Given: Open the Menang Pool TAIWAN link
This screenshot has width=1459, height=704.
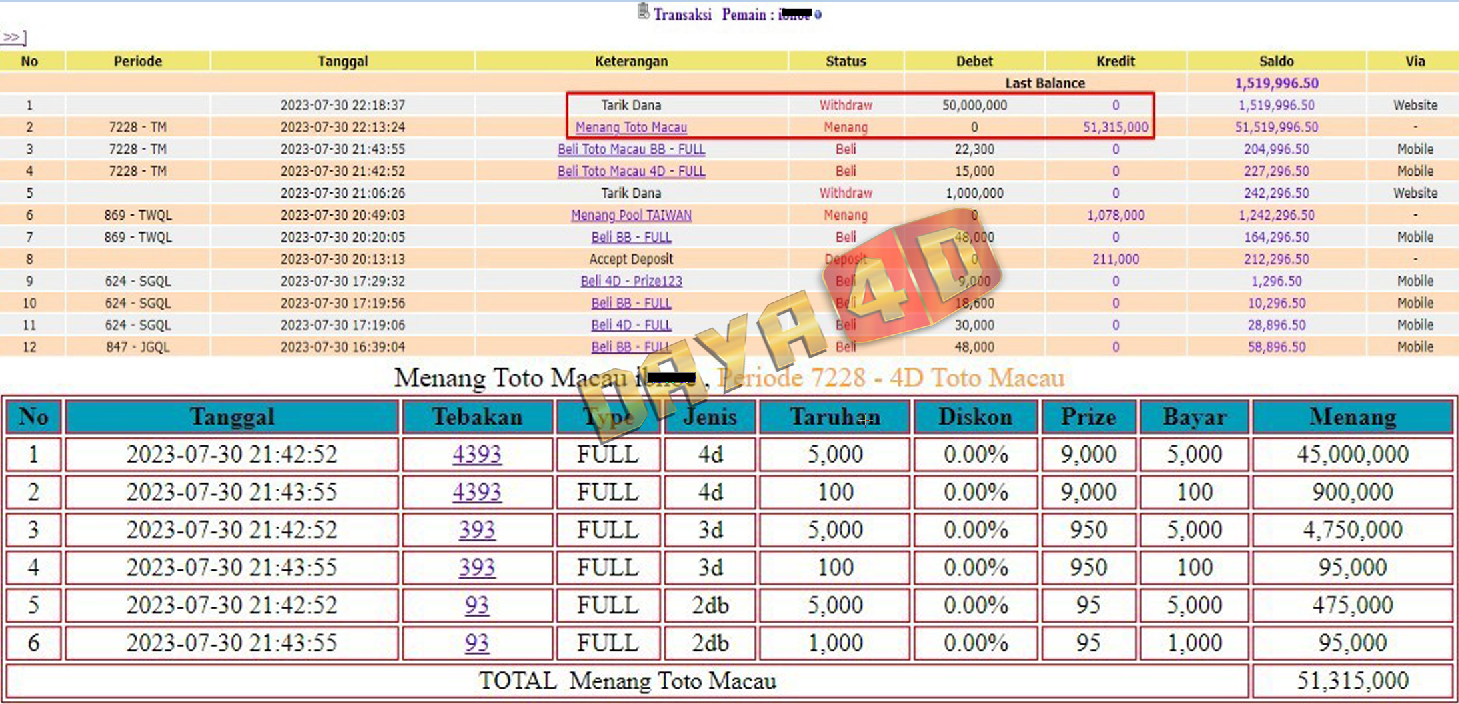Looking at the screenshot, I should (631, 215).
